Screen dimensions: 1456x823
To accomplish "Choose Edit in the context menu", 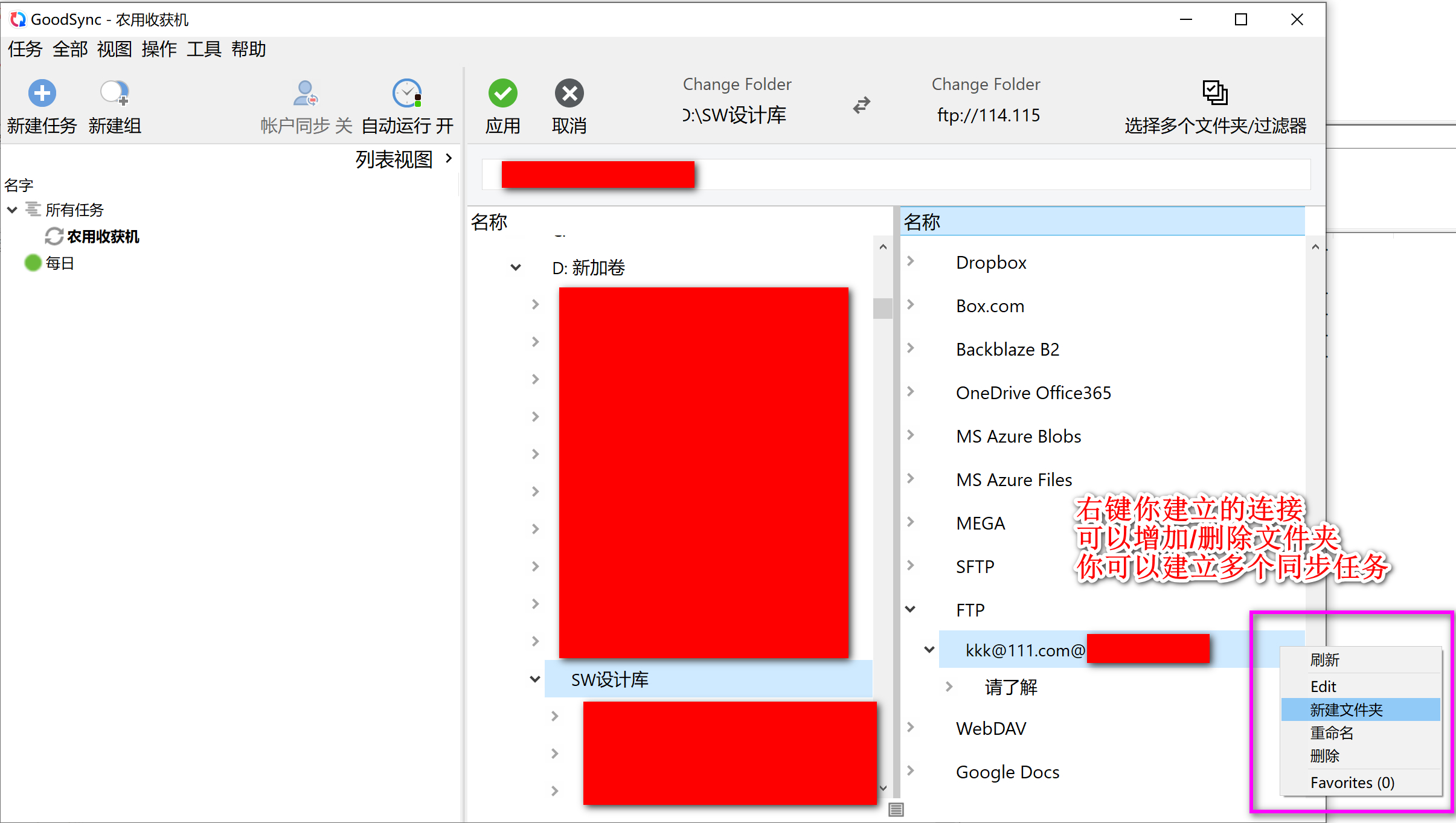I will coord(1361,687).
